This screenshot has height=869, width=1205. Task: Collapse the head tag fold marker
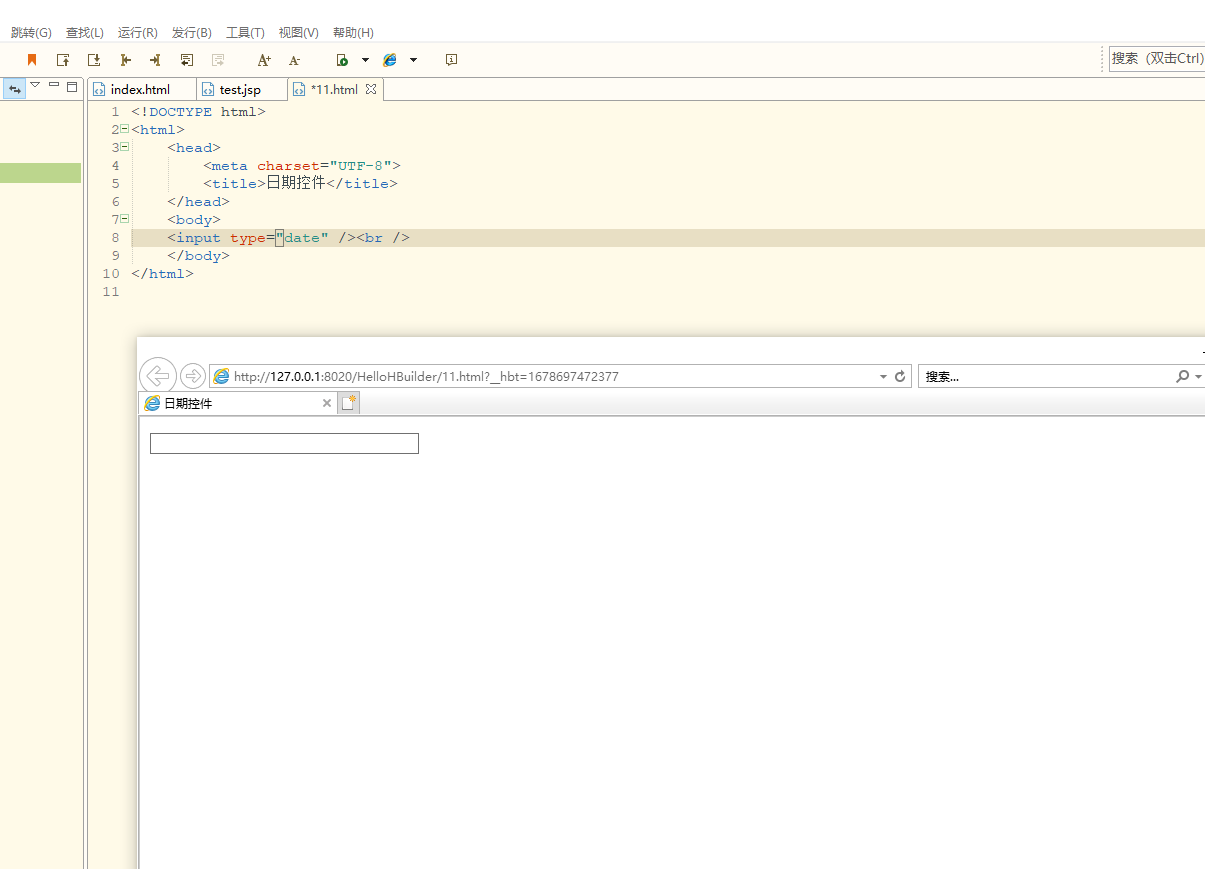[124, 147]
